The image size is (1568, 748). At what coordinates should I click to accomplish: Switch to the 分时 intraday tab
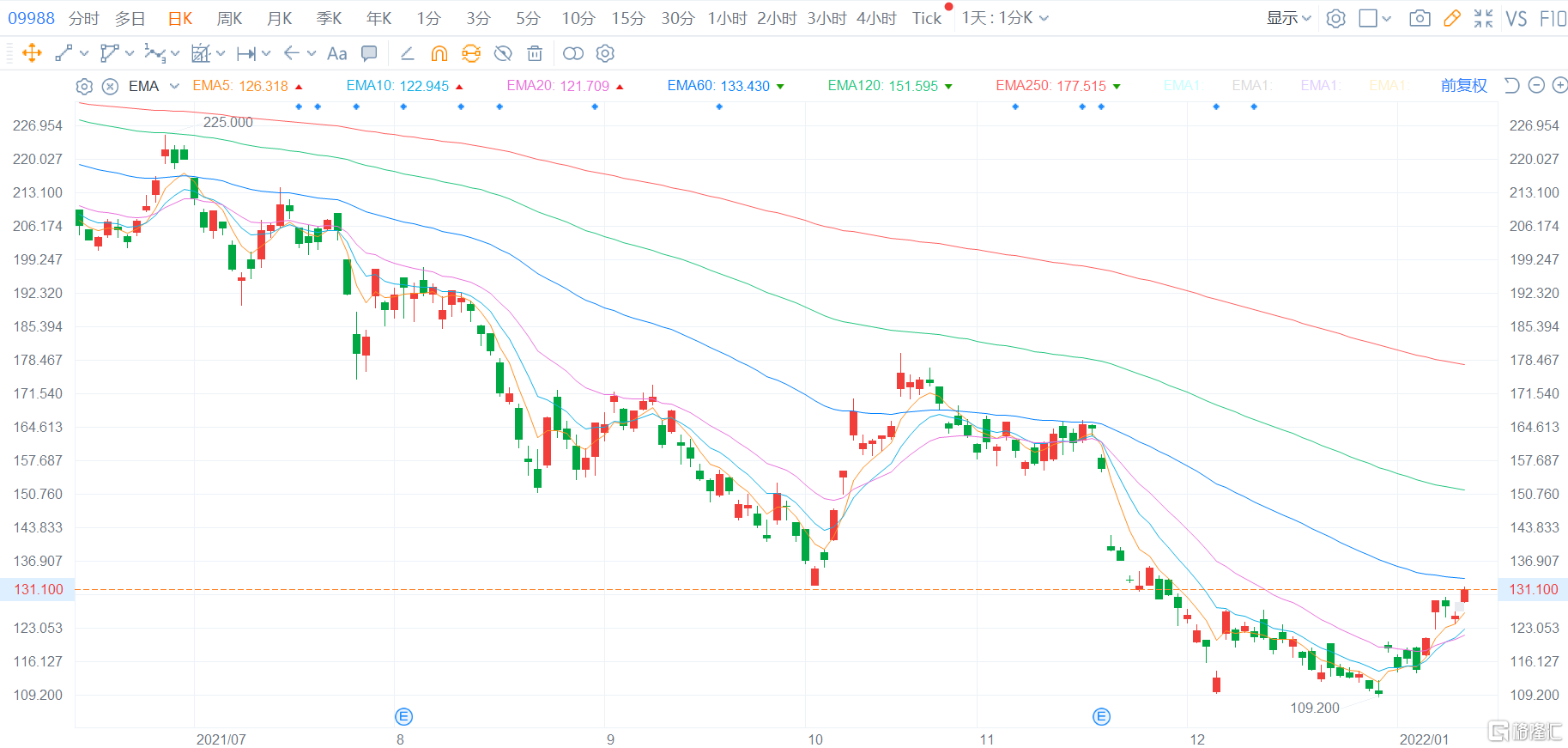[x=83, y=18]
